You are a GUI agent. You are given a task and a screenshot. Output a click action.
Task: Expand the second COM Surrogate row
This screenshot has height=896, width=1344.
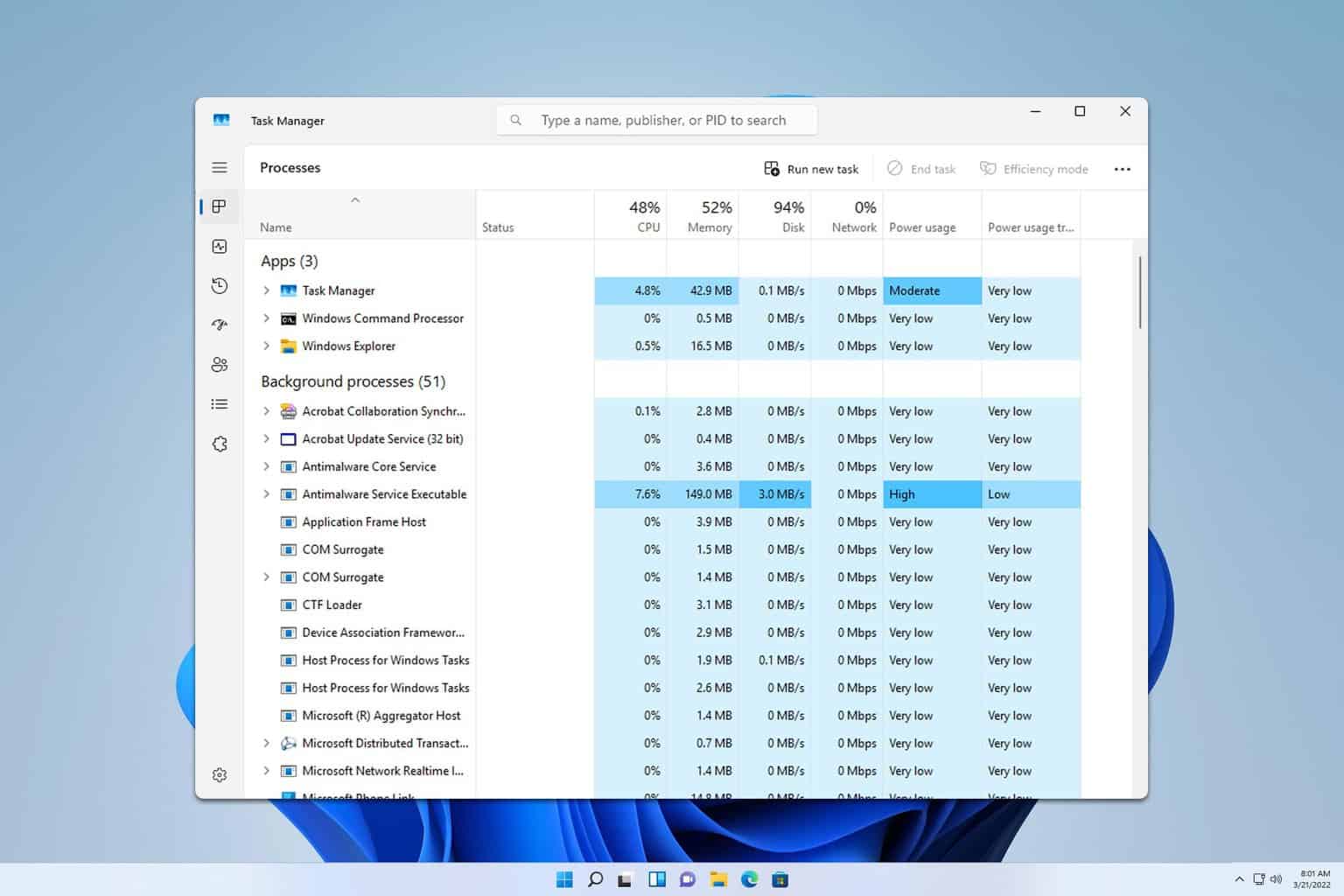266,577
